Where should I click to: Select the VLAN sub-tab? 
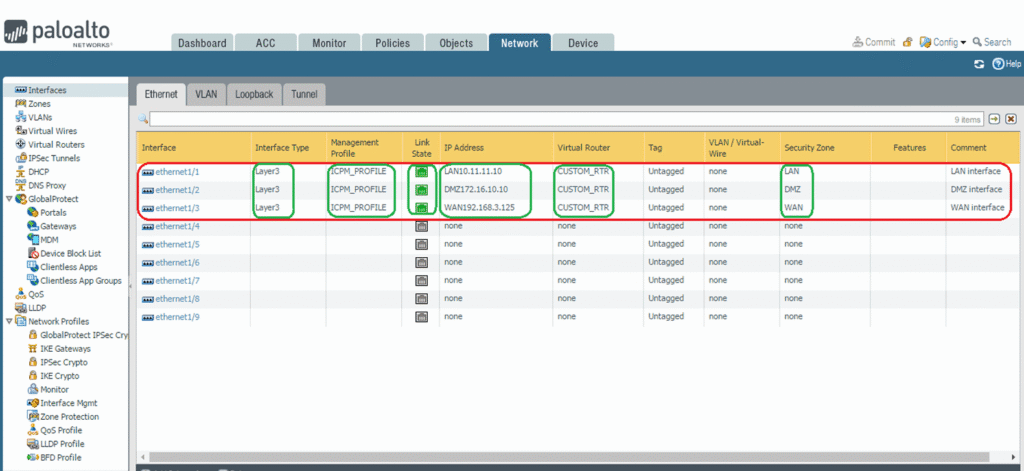tap(206, 94)
